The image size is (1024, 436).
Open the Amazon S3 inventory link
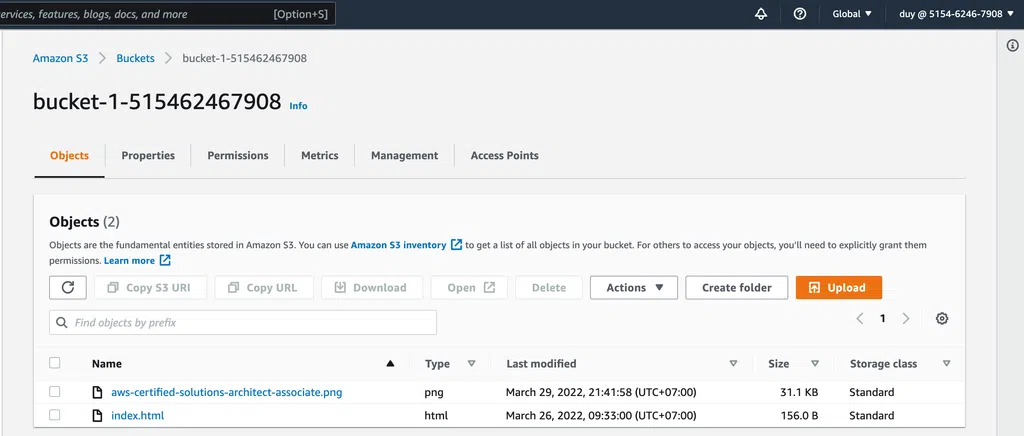click(x=398, y=245)
